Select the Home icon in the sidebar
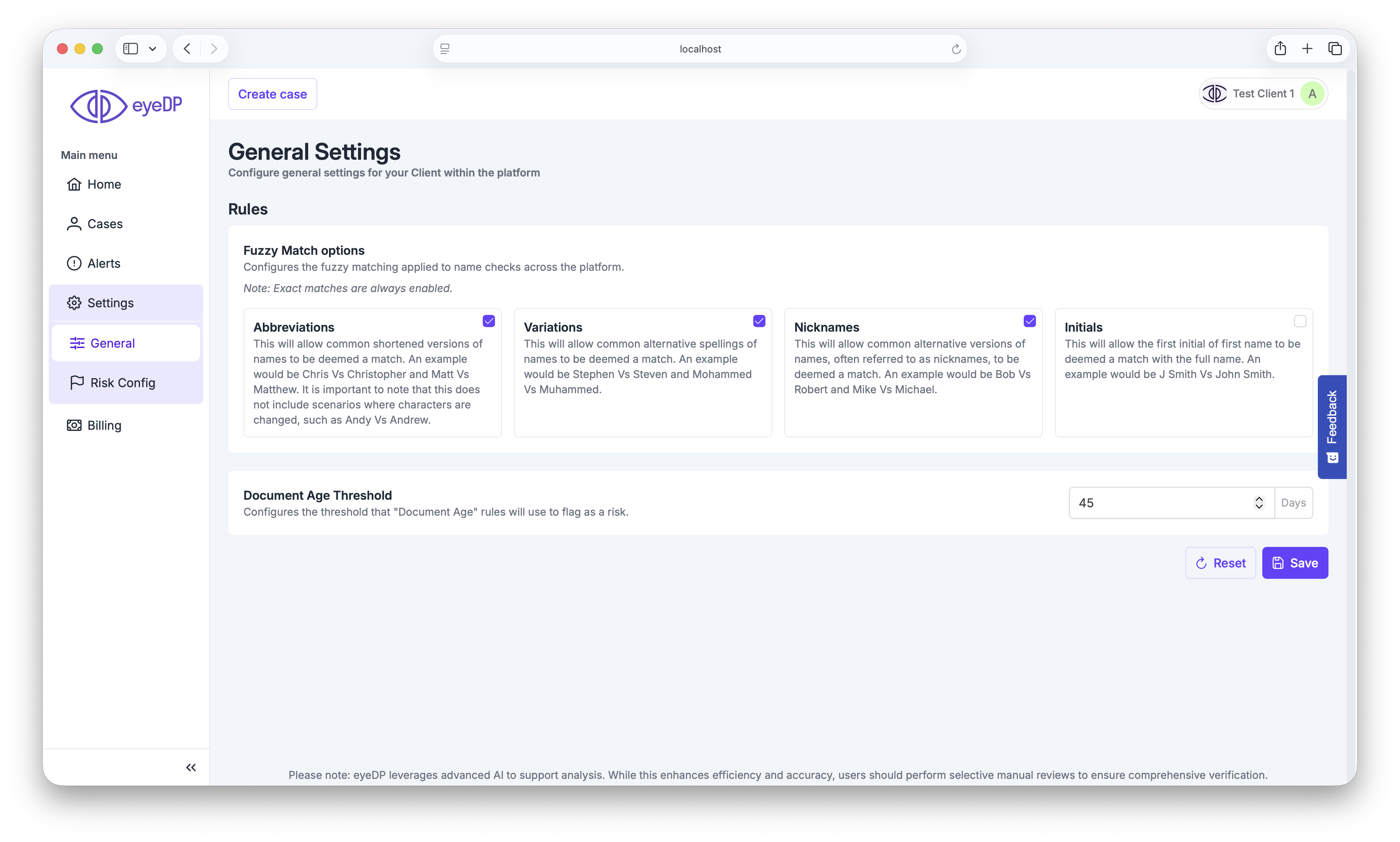This screenshot has width=1400, height=842. 74,184
